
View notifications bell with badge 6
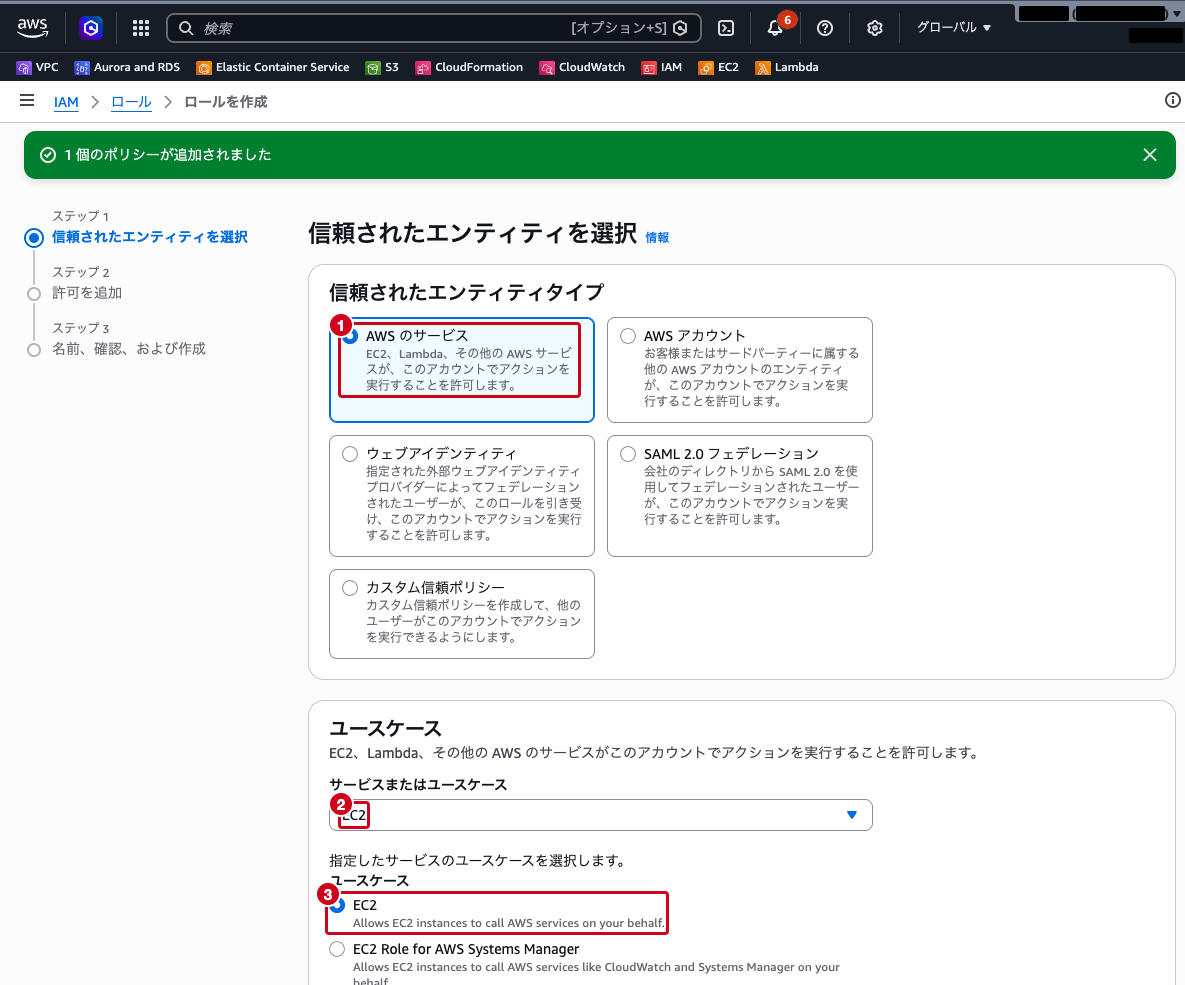tap(775, 28)
